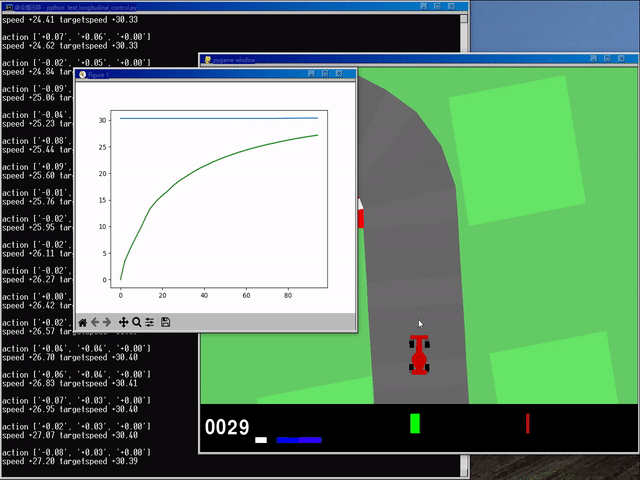Click the red race car
This screenshot has width=640, height=480.
(x=419, y=355)
